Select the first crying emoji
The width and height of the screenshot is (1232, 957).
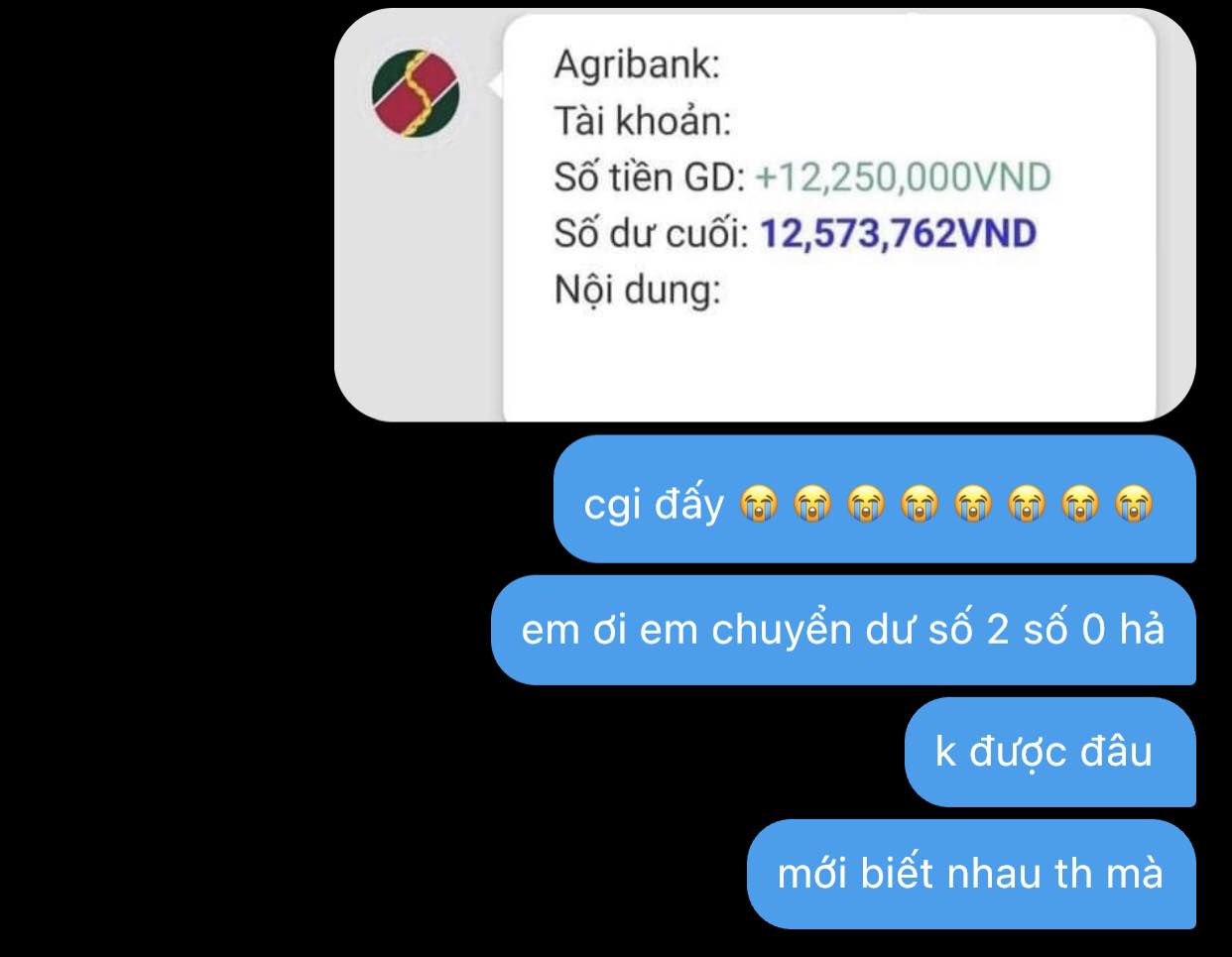(759, 505)
